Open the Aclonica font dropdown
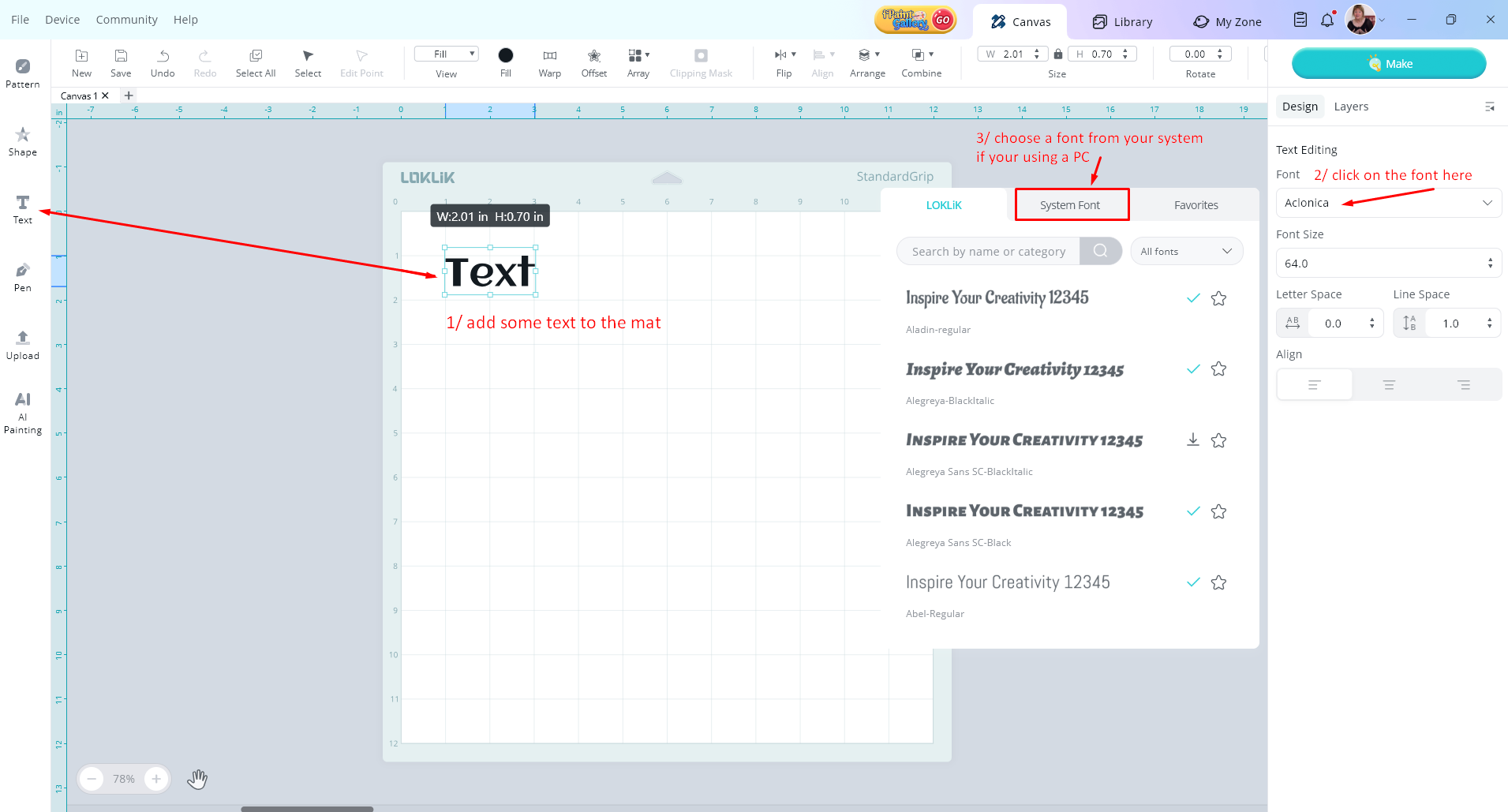The image size is (1508, 812). click(1388, 203)
